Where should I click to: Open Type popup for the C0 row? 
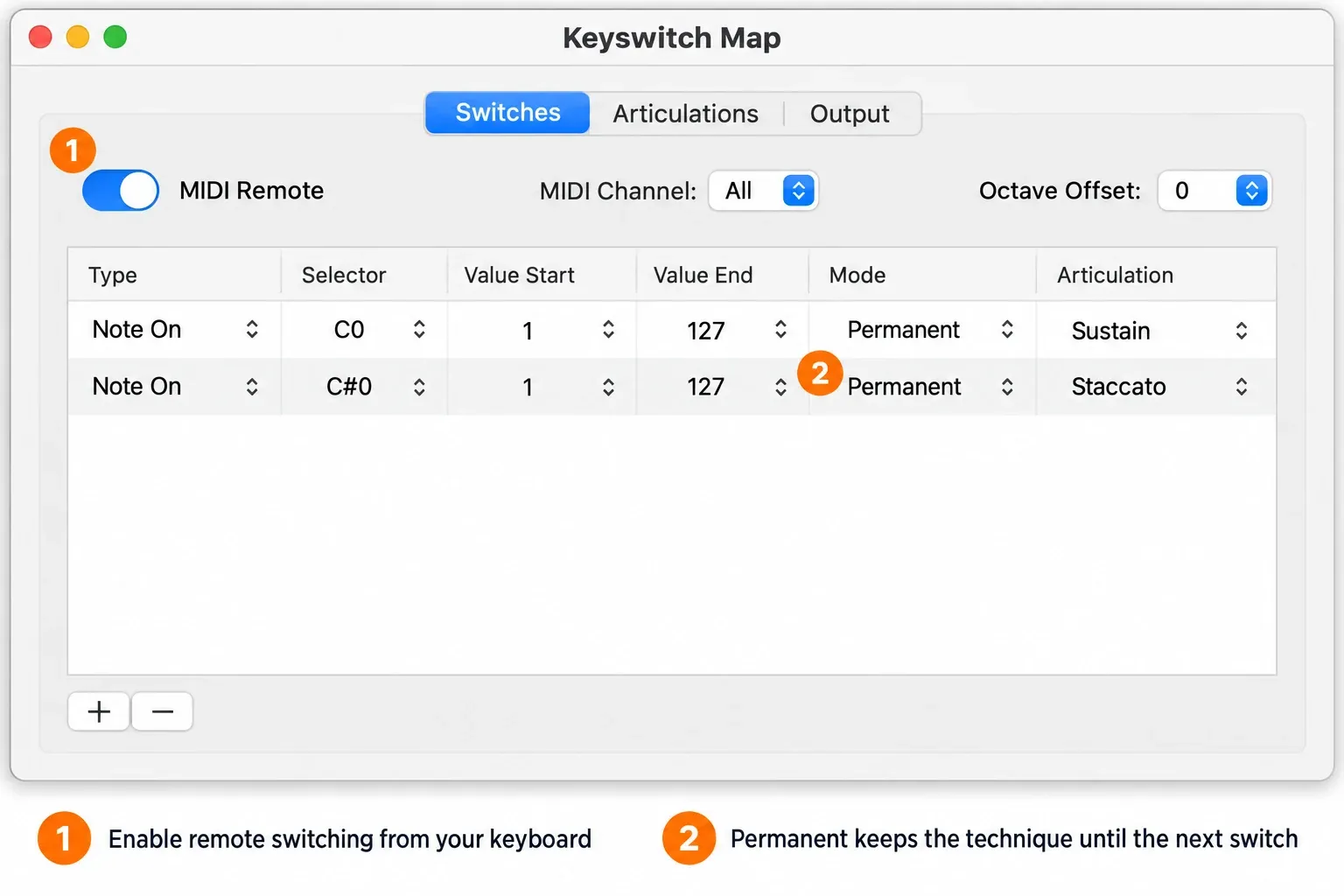252,329
